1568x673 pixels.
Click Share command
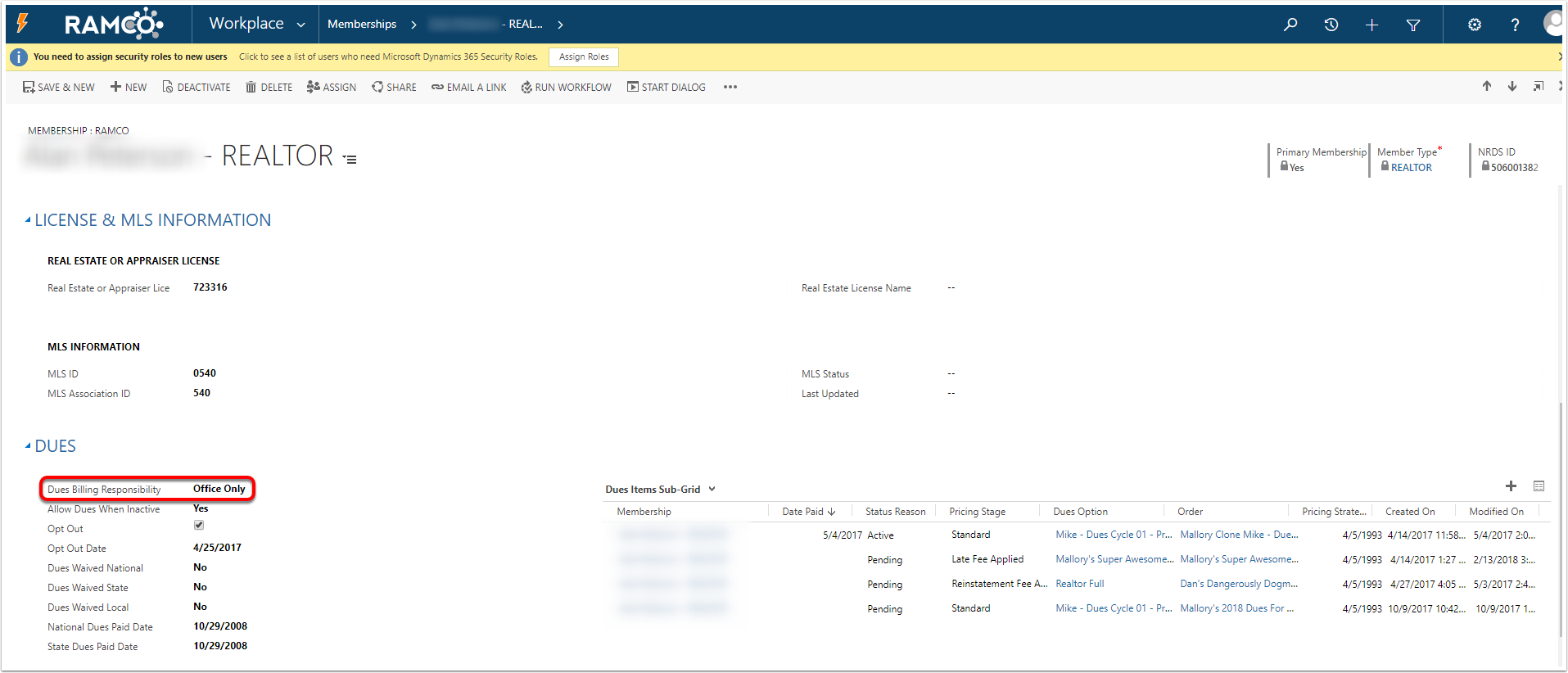394,87
